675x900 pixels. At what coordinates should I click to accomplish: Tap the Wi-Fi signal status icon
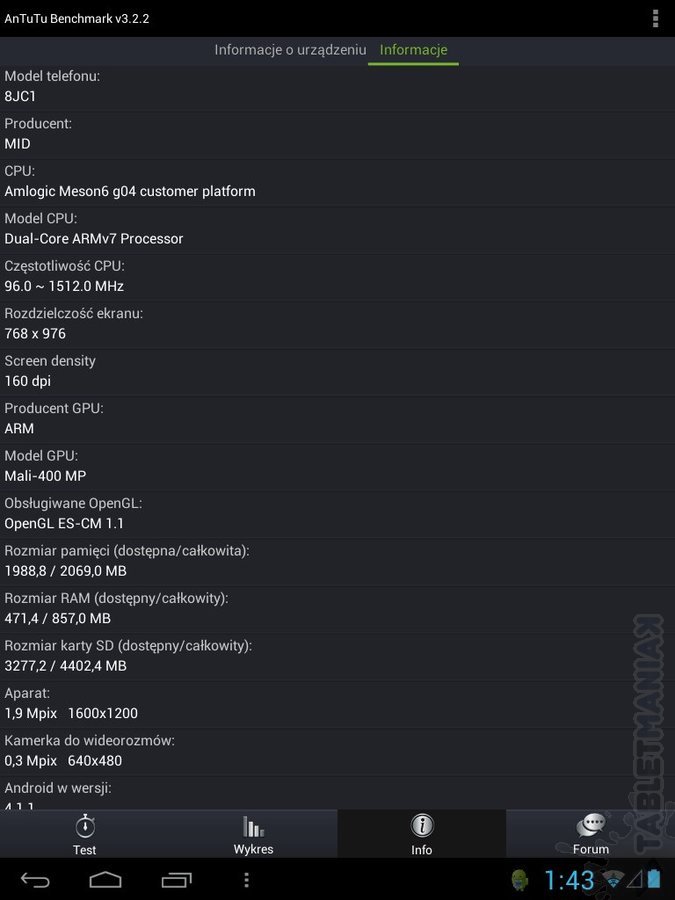pos(612,879)
